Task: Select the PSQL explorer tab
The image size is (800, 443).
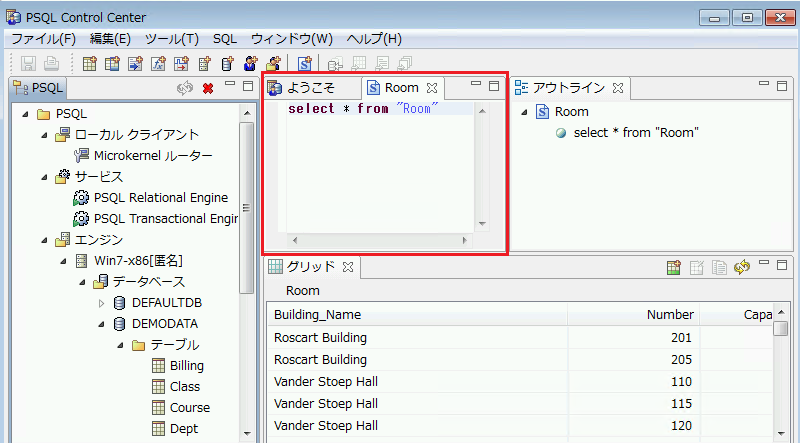Action: pos(38,88)
